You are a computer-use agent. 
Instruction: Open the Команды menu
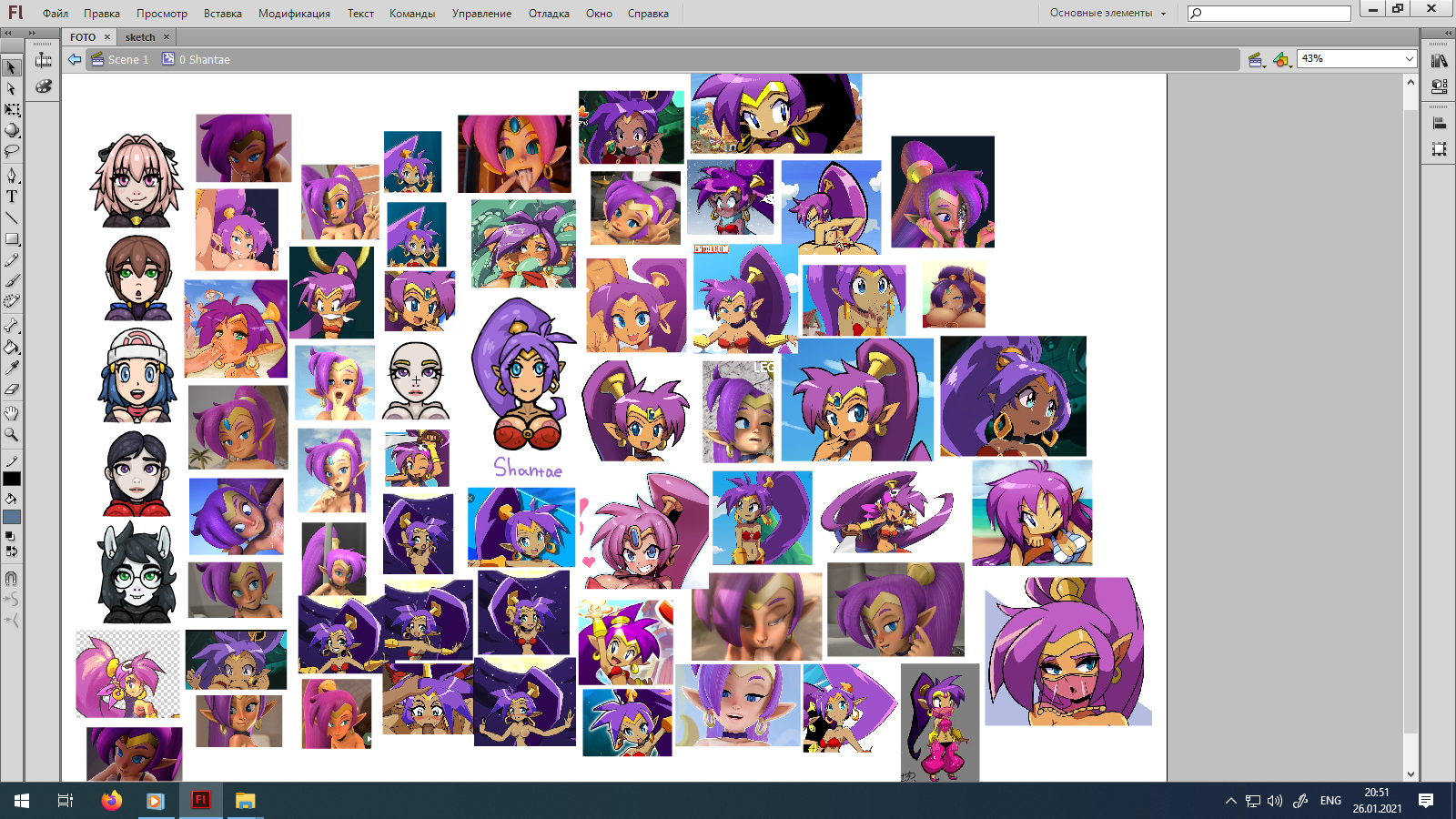click(412, 14)
